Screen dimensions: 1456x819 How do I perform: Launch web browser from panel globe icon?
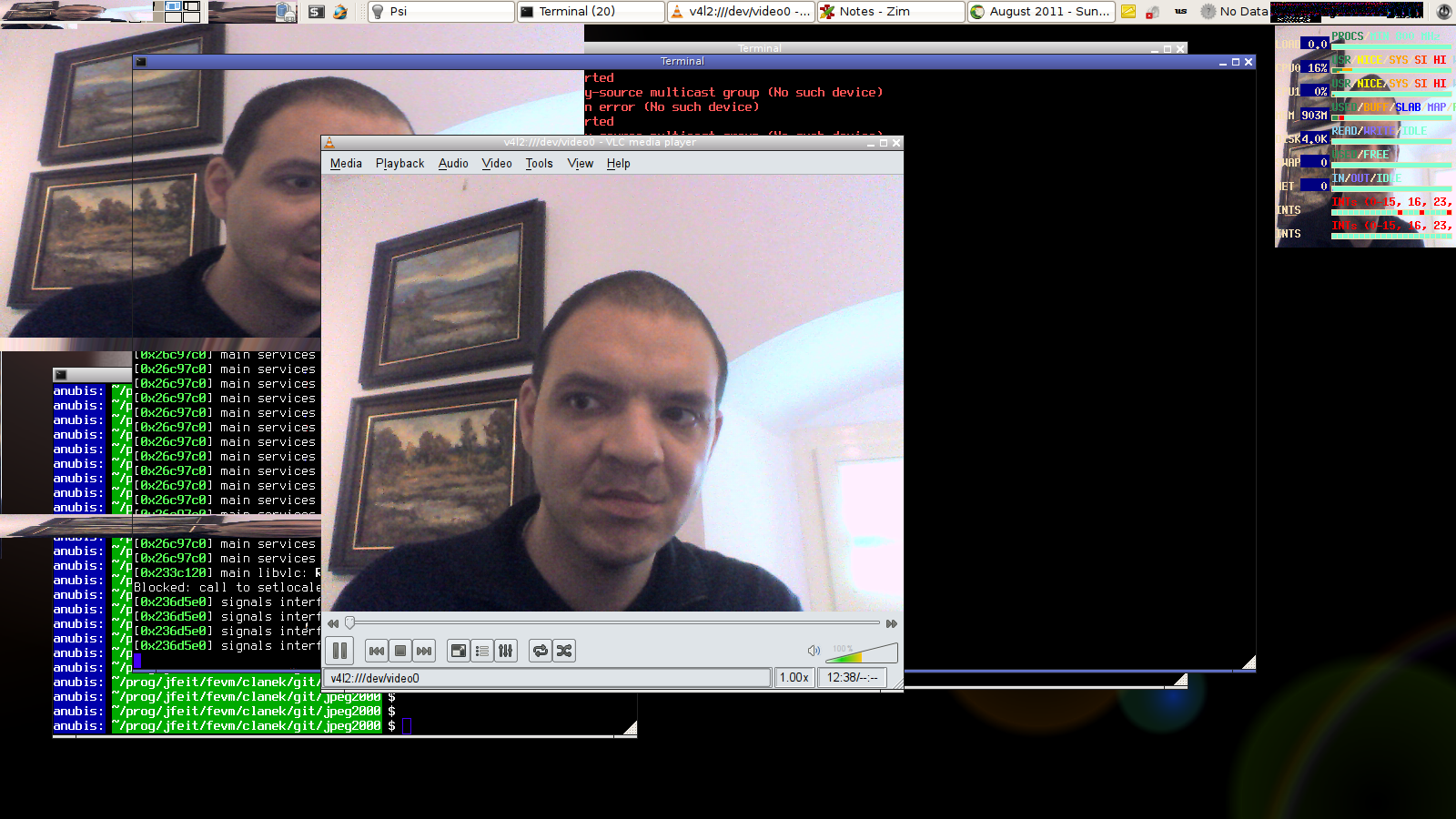pyautogui.click(x=340, y=12)
